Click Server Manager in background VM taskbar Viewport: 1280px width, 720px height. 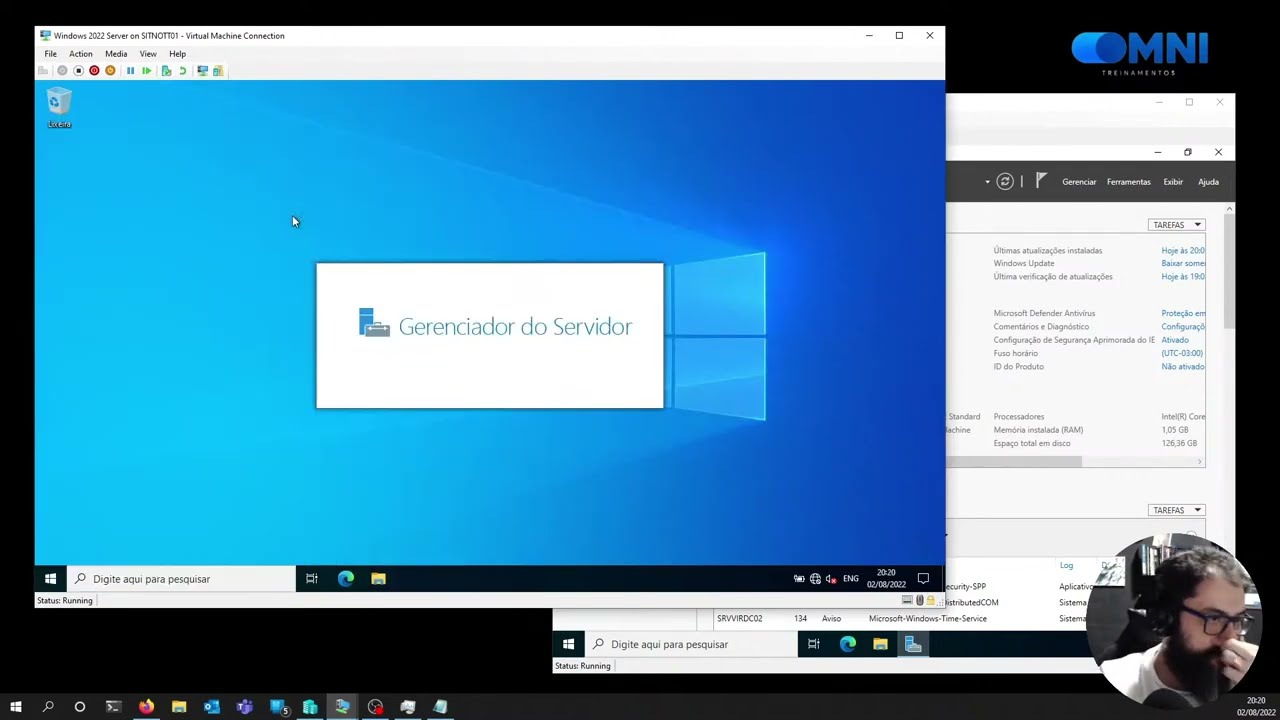point(913,645)
